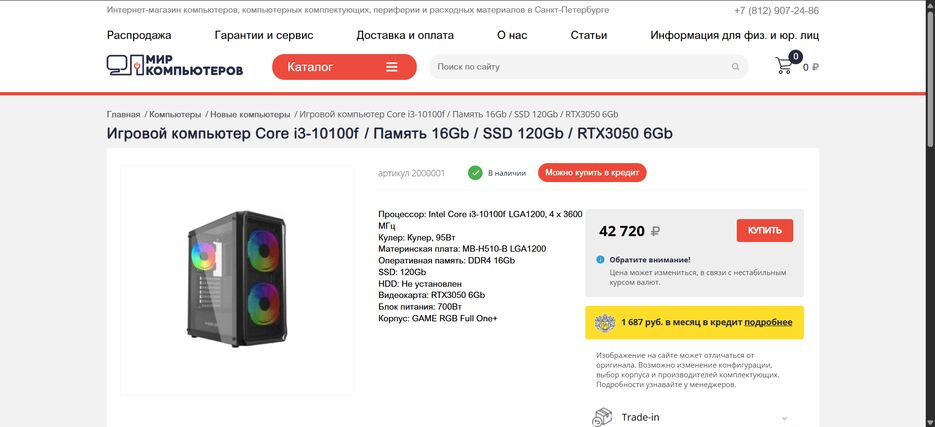Click the green in-stock checkmark icon

pos(475,173)
